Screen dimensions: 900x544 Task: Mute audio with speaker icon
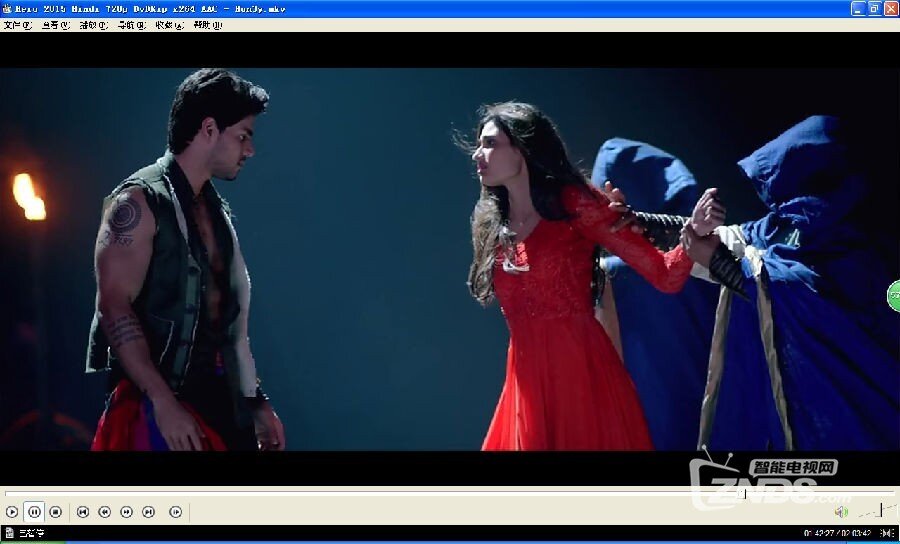(x=841, y=512)
